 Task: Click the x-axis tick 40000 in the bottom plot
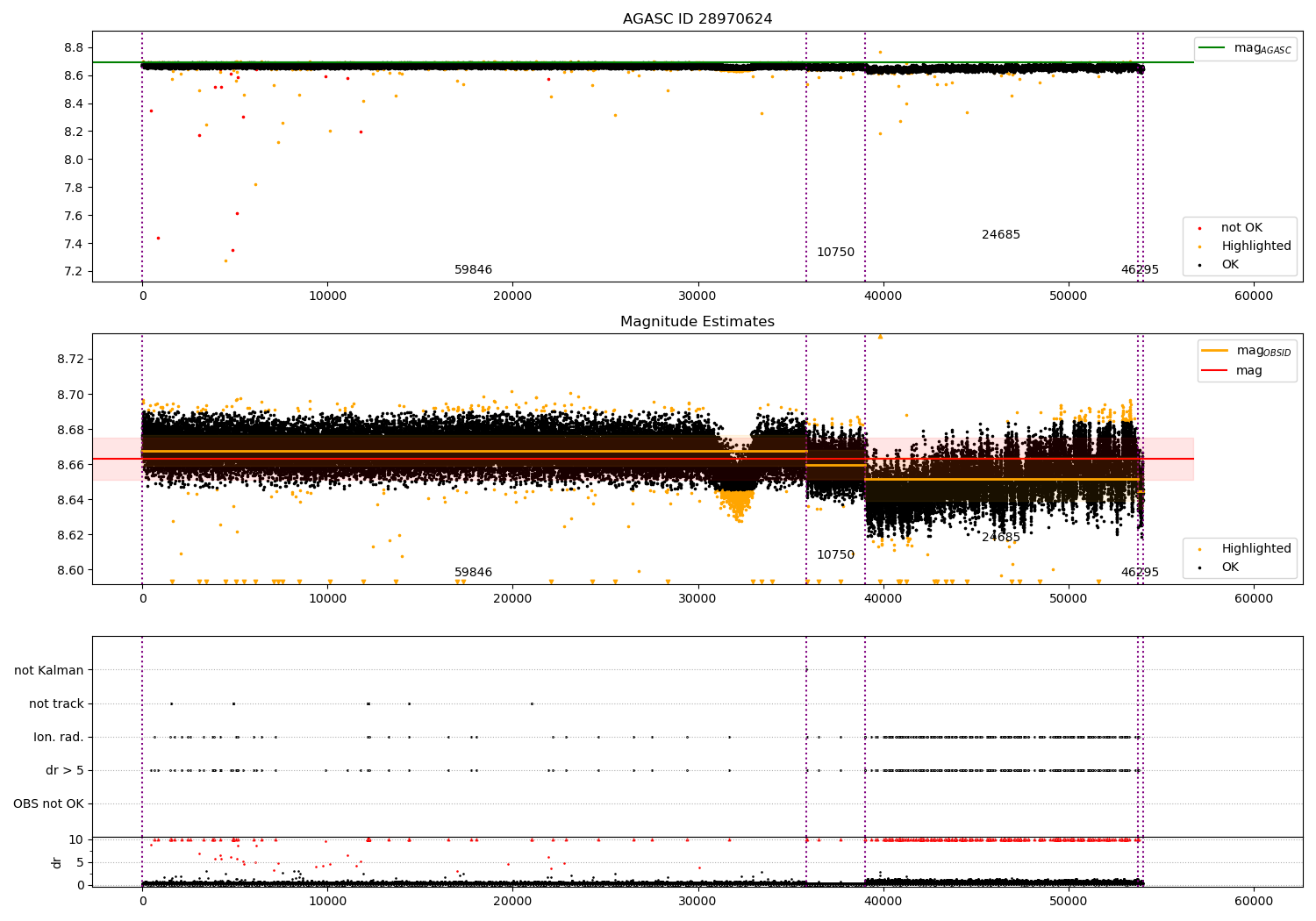pos(883,902)
